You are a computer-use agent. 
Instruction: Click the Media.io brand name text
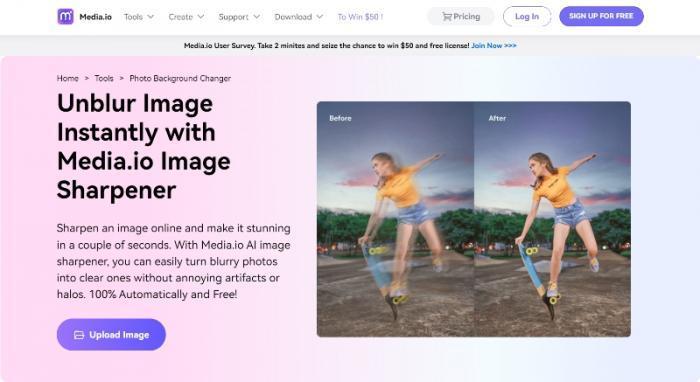[96, 17]
